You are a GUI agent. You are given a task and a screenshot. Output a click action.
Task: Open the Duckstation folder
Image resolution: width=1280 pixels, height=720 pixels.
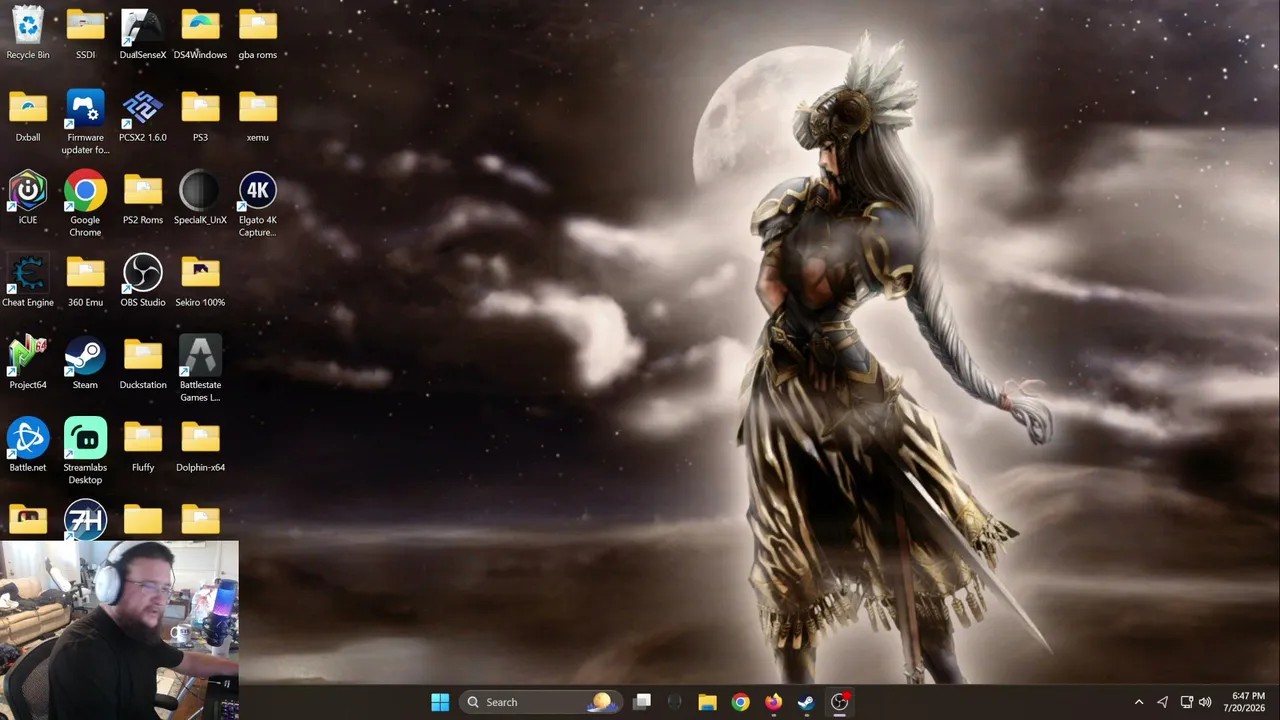tap(143, 363)
